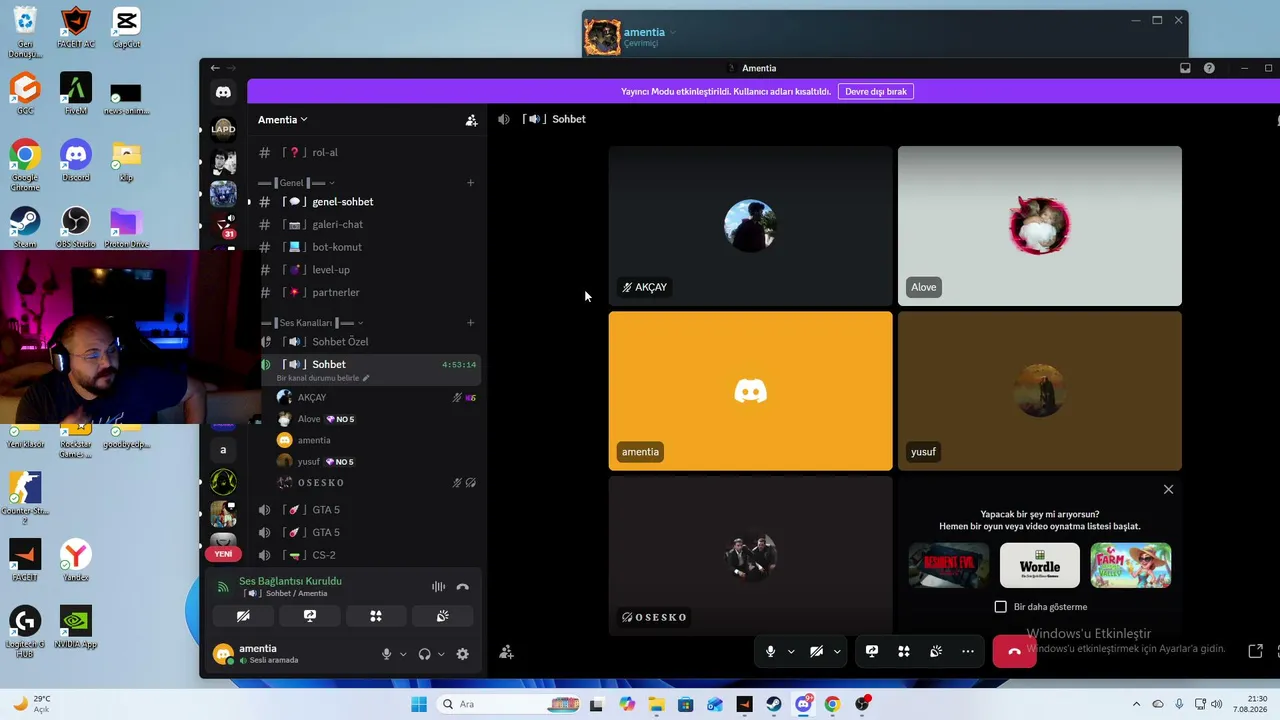
Task: Open Discord user settings gear
Action: coord(462,654)
